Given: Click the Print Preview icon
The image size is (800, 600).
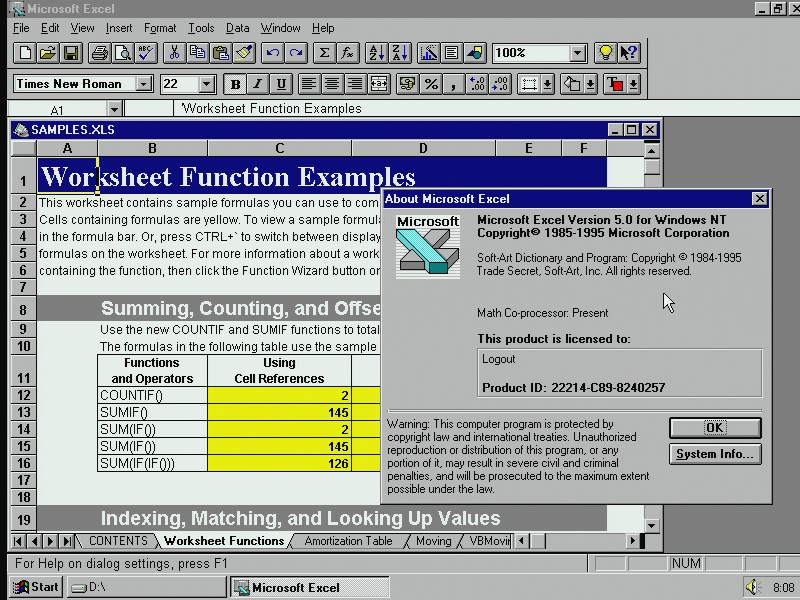Looking at the screenshot, I should (x=122, y=53).
